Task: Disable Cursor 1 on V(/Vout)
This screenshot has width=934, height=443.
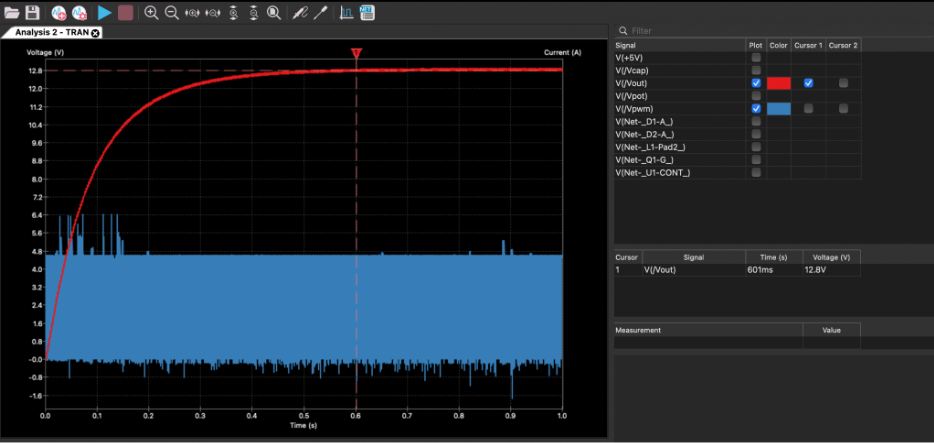Action: click(808, 83)
